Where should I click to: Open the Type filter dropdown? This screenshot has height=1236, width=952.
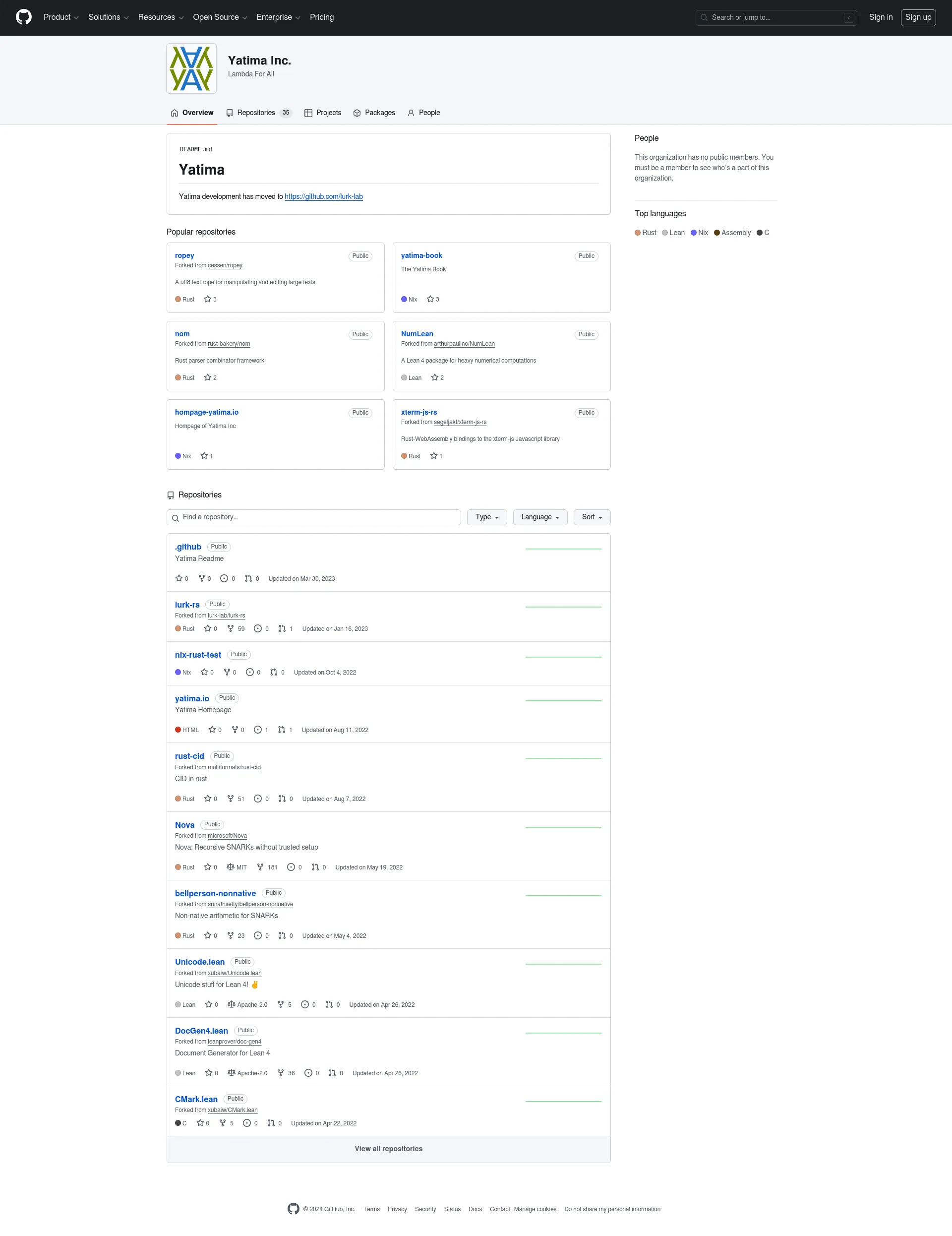coord(487,517)
